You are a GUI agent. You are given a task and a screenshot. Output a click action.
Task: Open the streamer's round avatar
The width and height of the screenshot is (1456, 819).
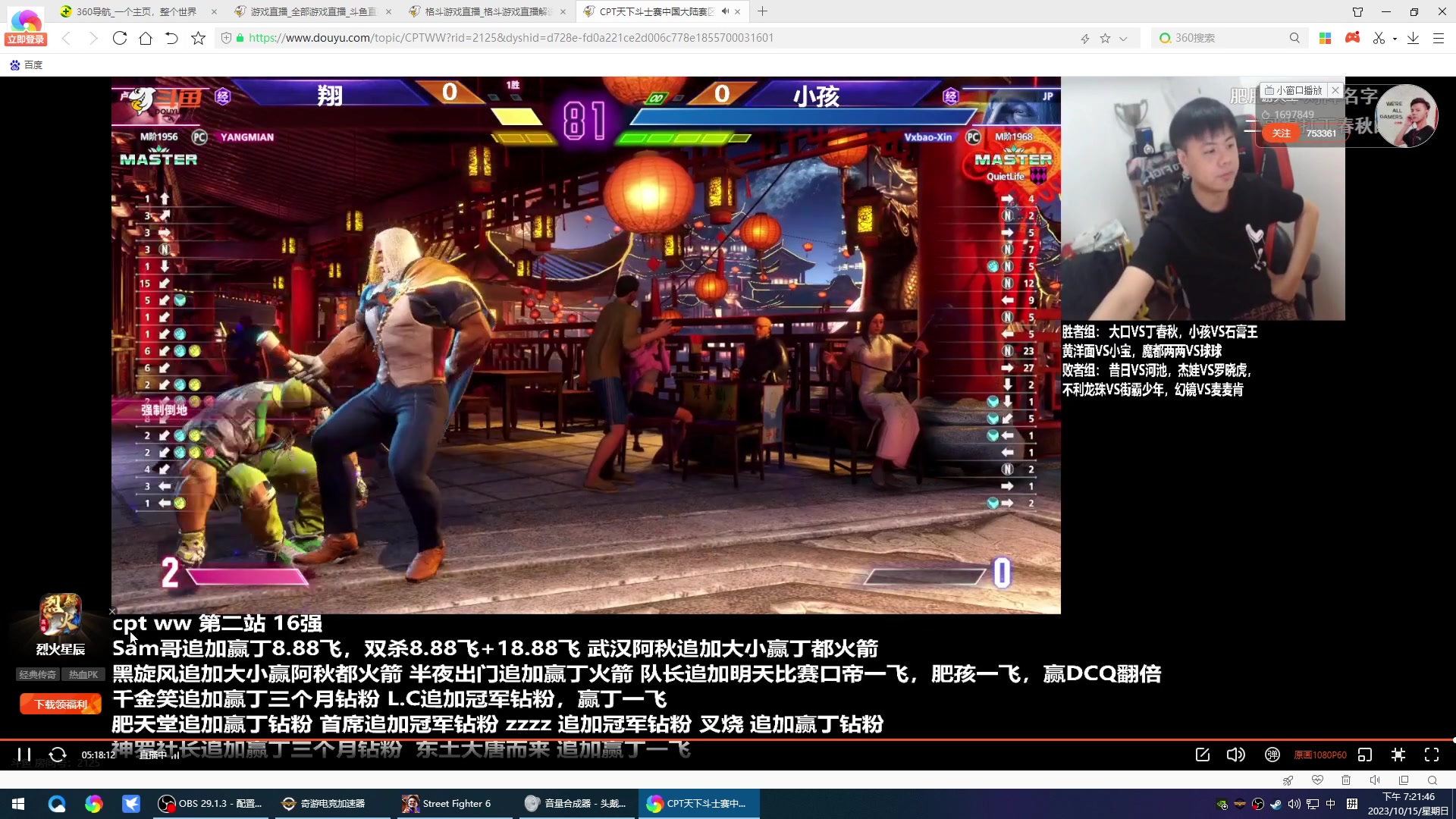pyautogui.click(x=1407, y=115)
